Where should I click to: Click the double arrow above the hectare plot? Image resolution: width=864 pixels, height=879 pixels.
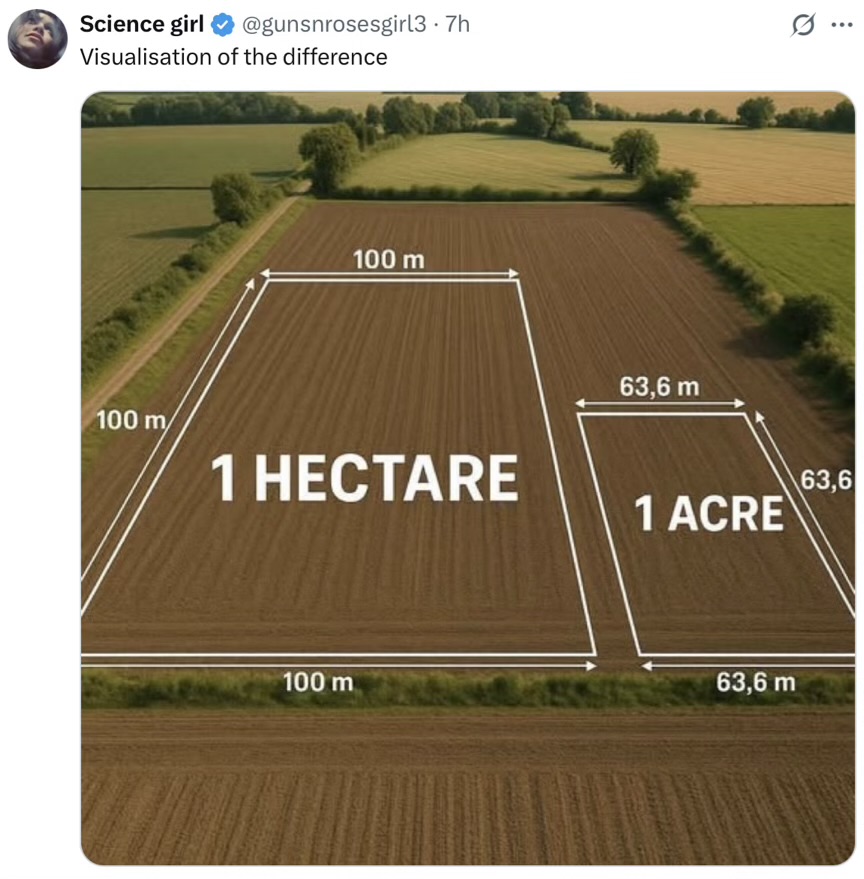point(389,274)
